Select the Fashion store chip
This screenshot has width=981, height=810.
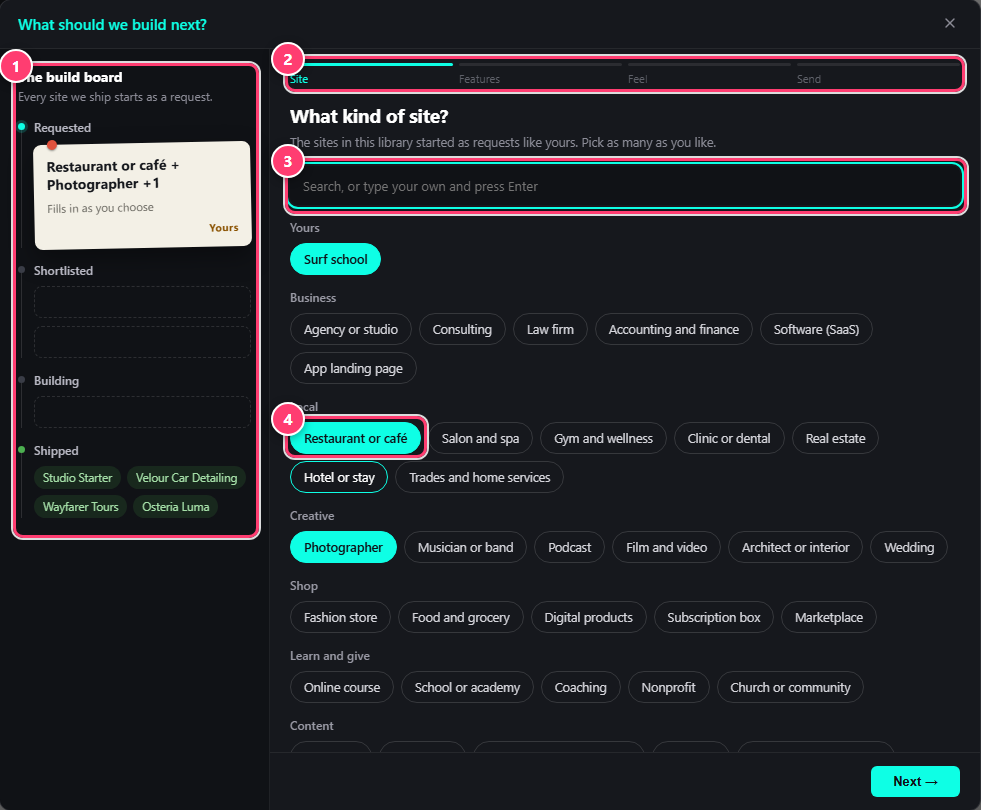[340, 617]
